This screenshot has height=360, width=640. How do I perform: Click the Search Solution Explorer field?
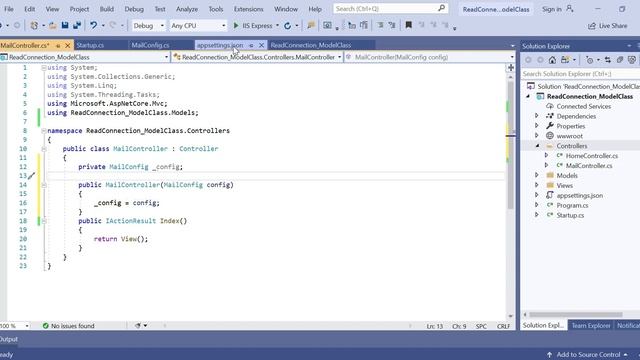click(x=580, y=74)
